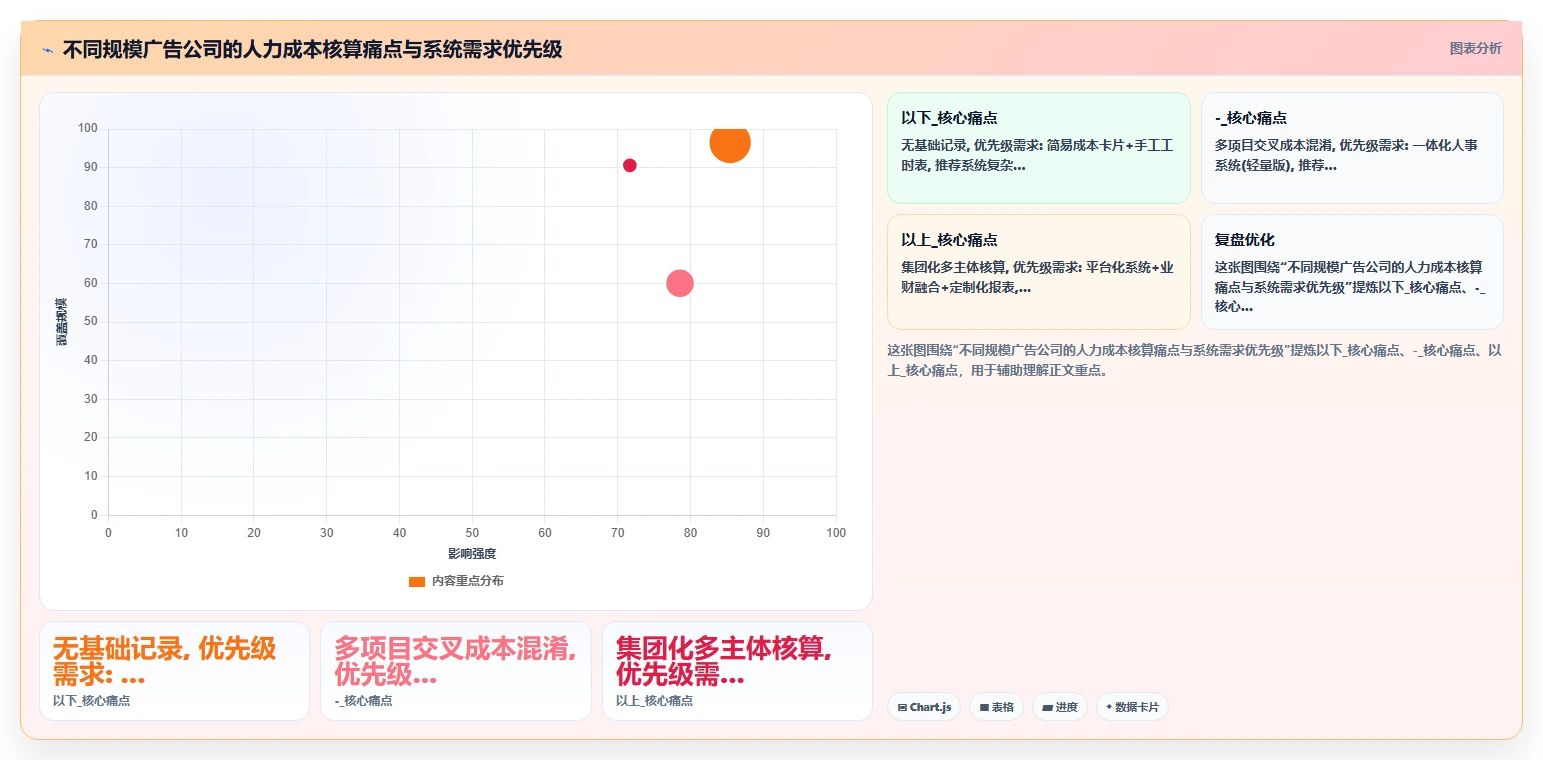Click the 表格 tag chip
This screenshot has width=1543, height=760.
pos(996,707)
